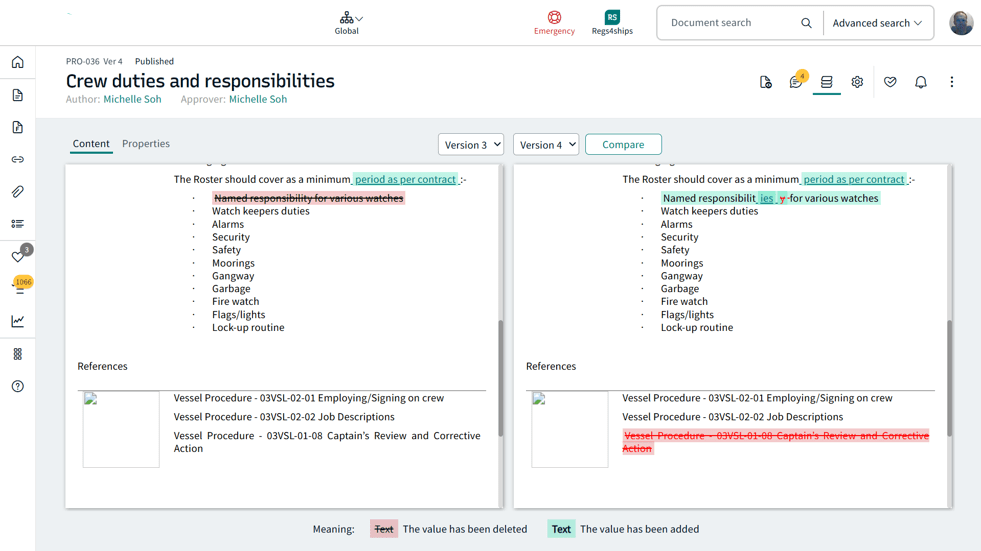Open the comments icon with badge 4
981x551 pixels.
pyautogui.click(x=796, y=82)
